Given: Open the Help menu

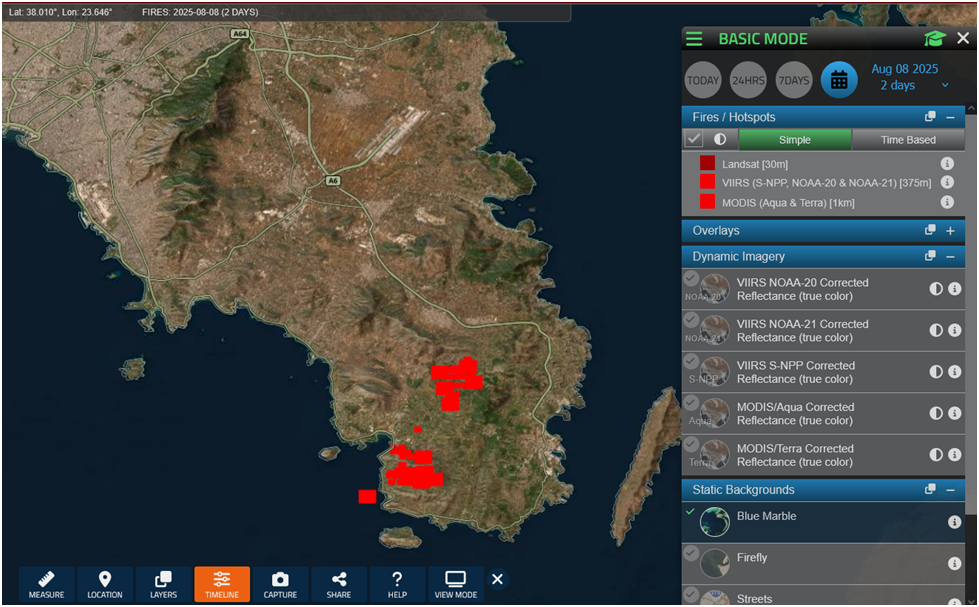Looking at the screenshot, I should point(397,584).
